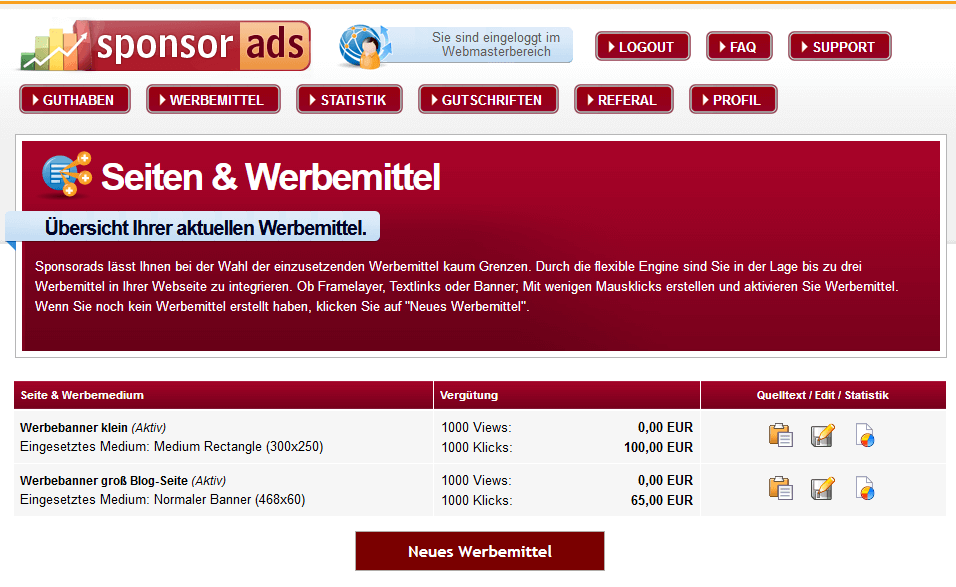Open the FAQ page
The width and height of the screenshot is (956, 587).
[x=739, y=47]
